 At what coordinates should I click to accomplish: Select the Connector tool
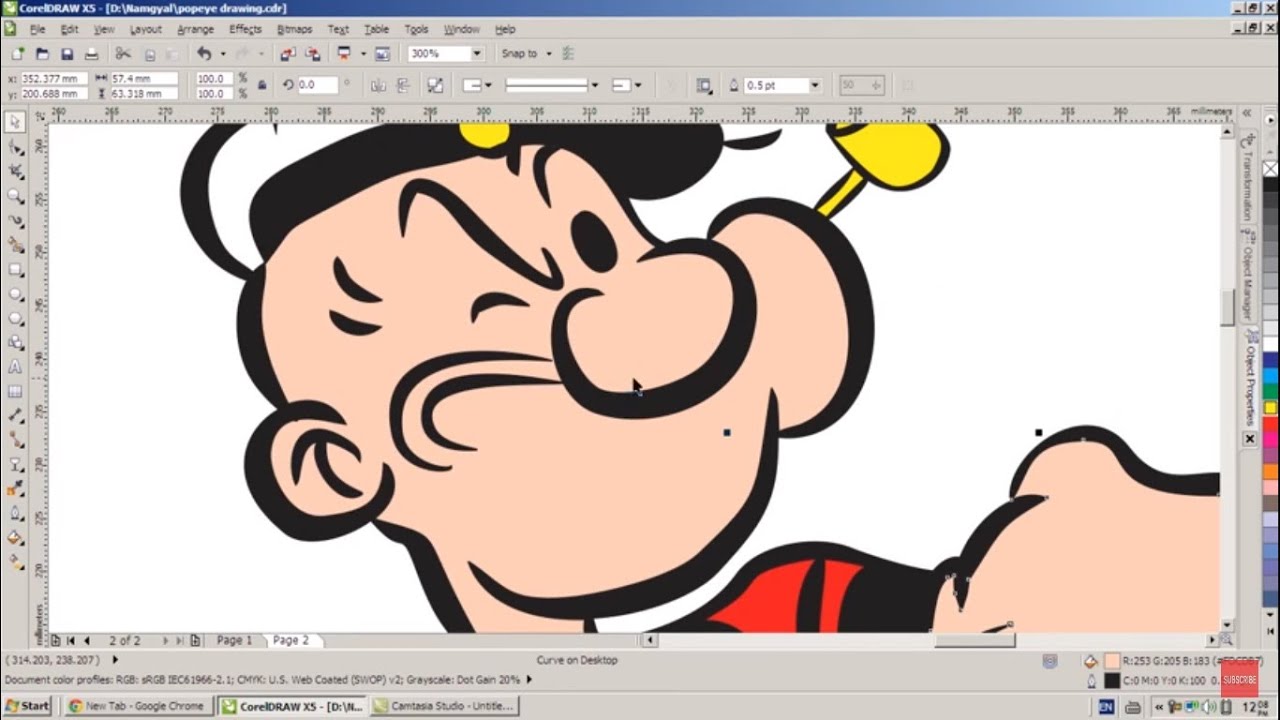[15, 440]
